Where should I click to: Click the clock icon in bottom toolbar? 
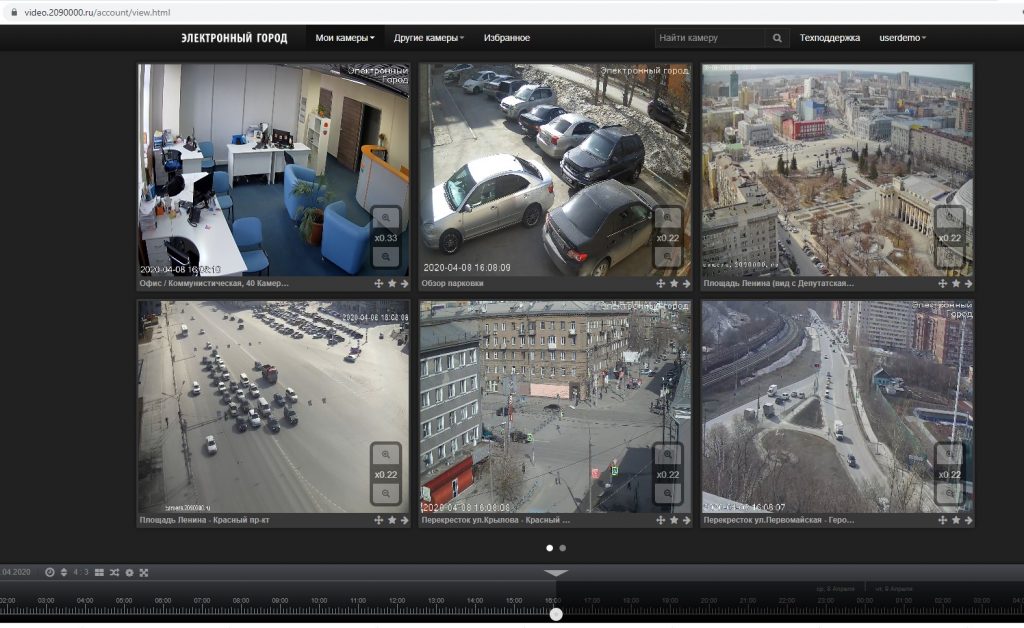[50, 572]
